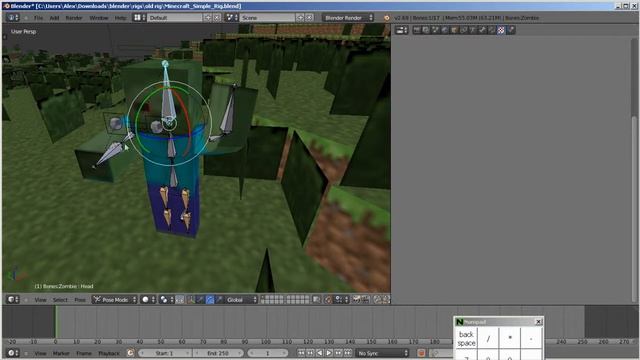Screen dimensions: 640x360
Task: Toggle lock camera and layers to scene
Action: (x=316, y=300)
